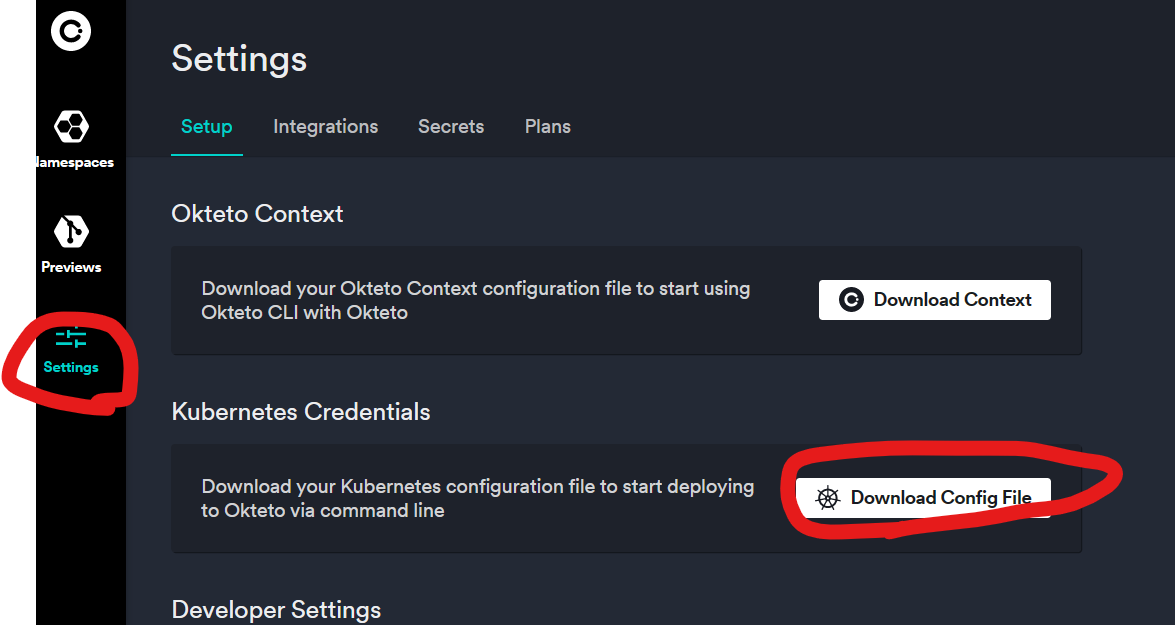Click the Okteto icon on Download Context
The image size is (1175, 625).
[x=851, y=300]
